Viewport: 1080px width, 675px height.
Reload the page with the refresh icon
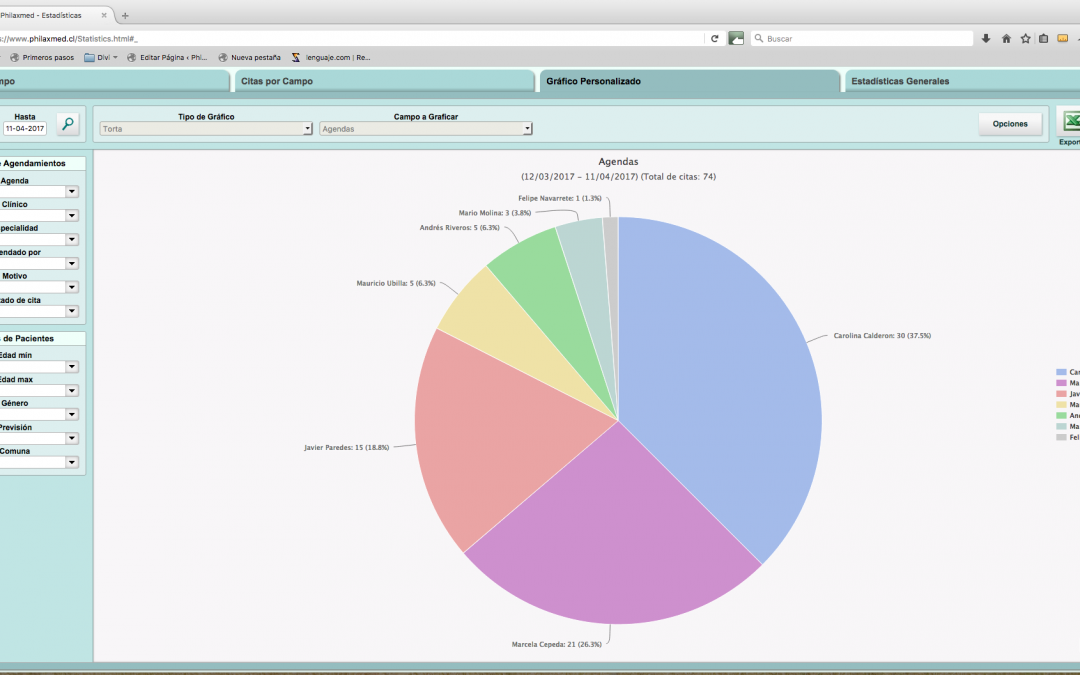point(714,39)
